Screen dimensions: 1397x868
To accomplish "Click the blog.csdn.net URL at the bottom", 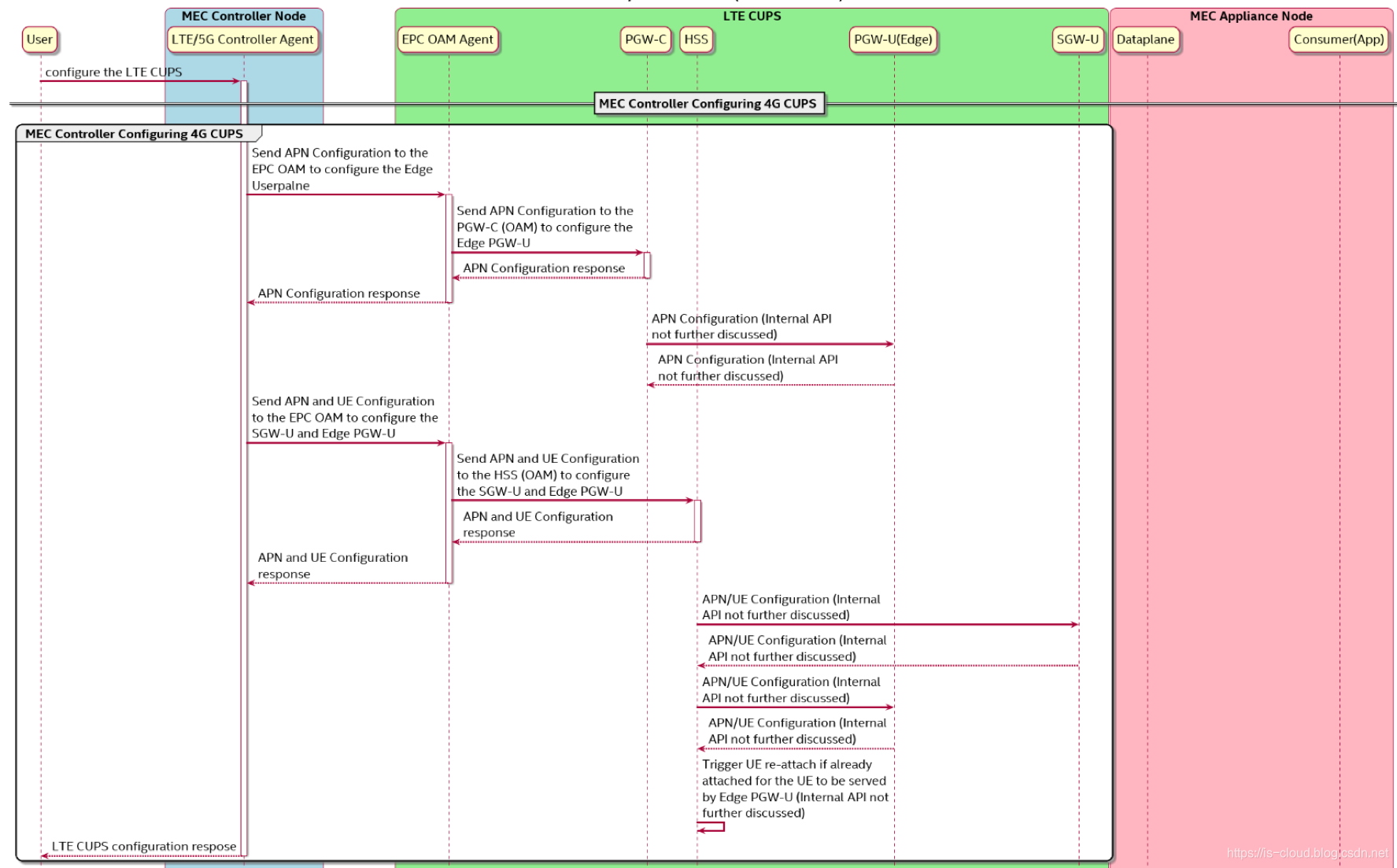I will [x=1306, y=853].
